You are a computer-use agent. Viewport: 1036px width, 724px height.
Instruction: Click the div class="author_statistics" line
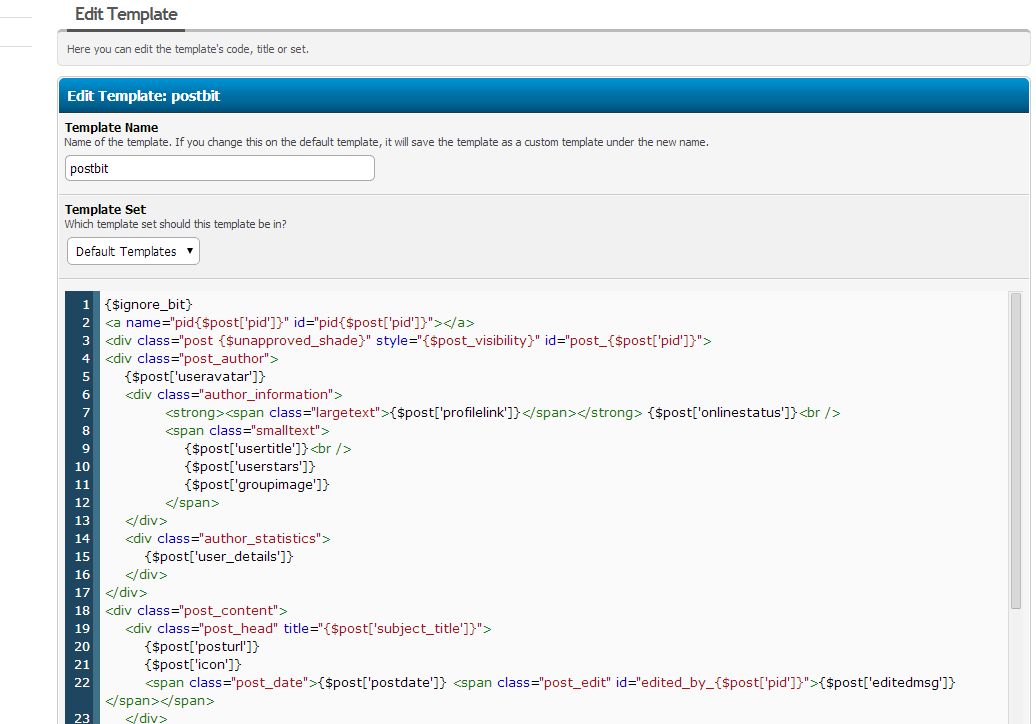coord(228,539)
